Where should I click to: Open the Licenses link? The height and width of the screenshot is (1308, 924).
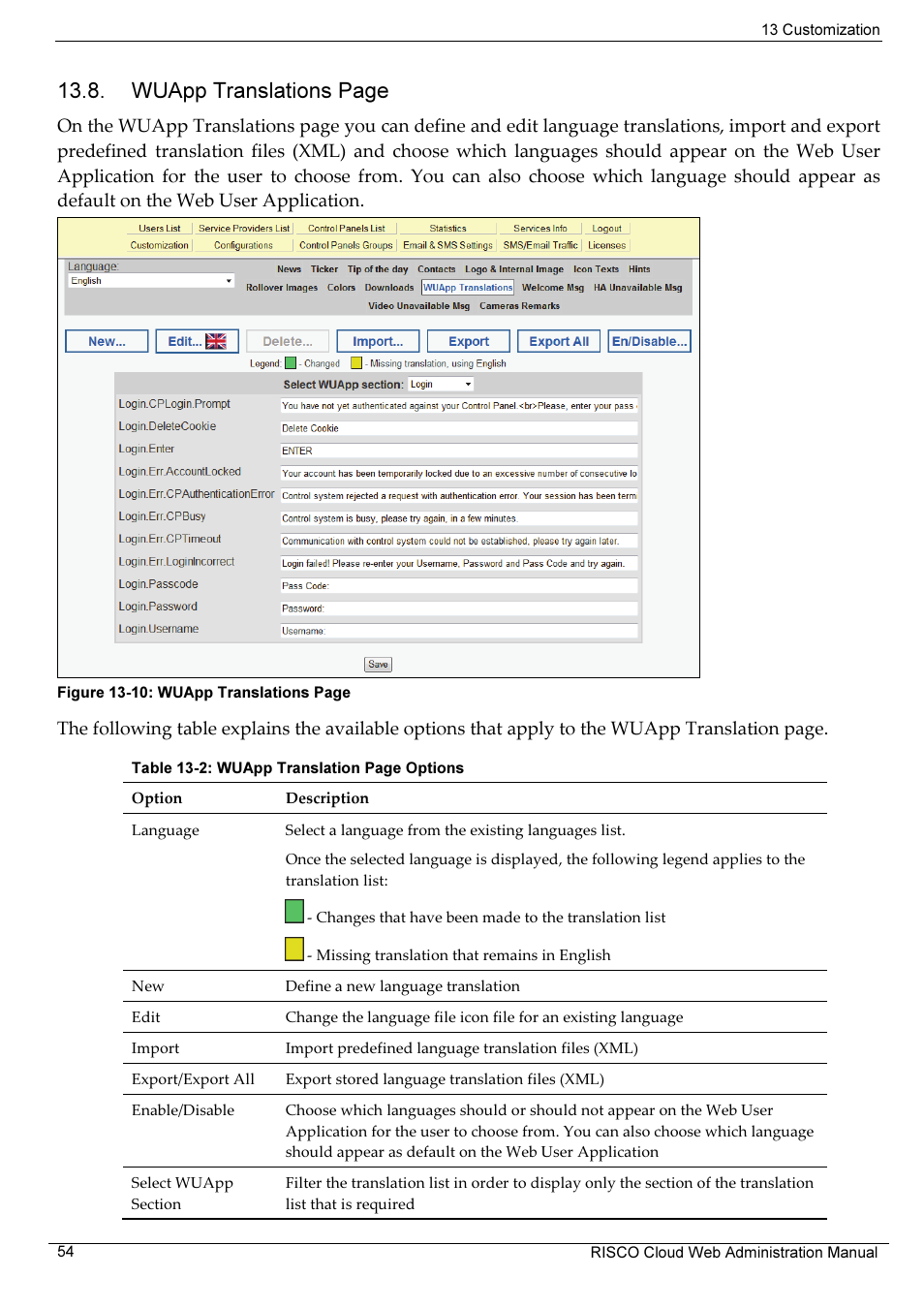(607, 245)
